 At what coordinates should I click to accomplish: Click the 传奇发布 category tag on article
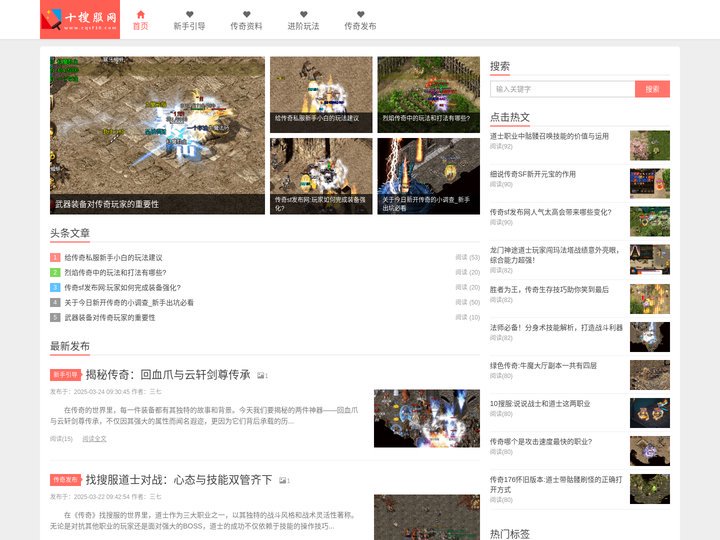pyautogui.click(x=65, y=480)
